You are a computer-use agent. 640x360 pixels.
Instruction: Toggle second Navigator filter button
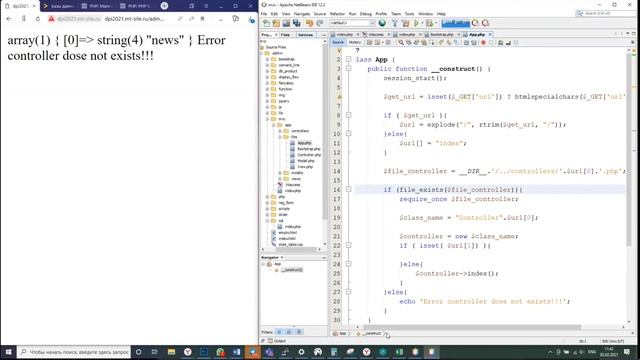click(x=289, y=332)
